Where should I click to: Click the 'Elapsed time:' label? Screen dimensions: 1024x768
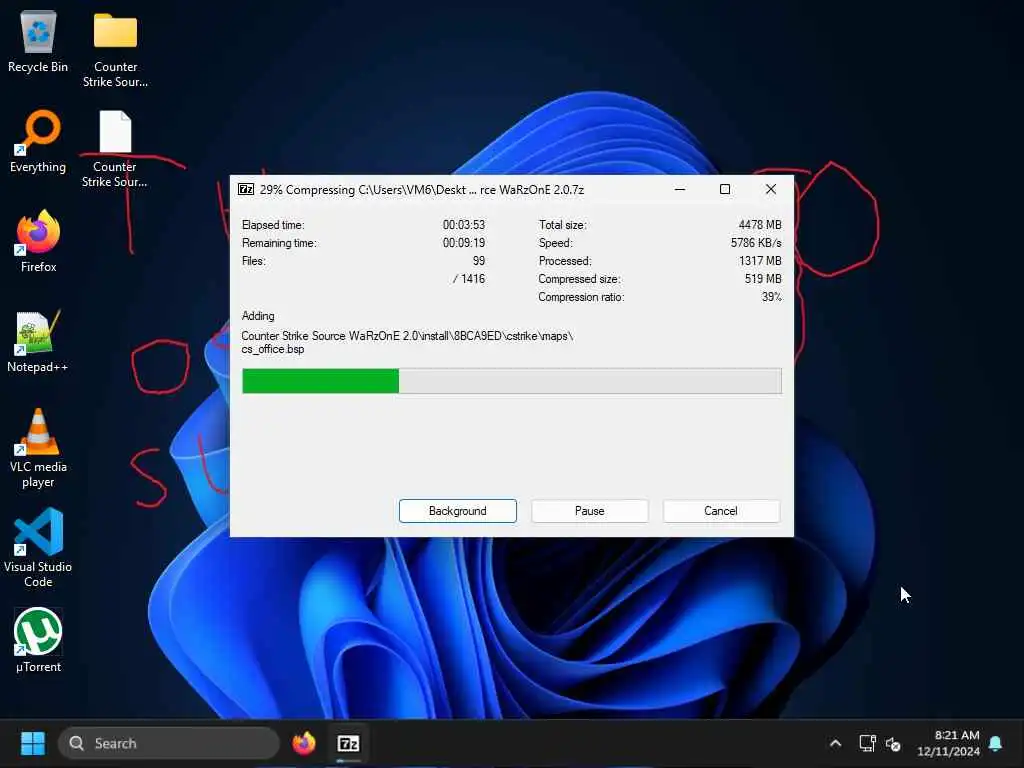click(x=273, y=225)
